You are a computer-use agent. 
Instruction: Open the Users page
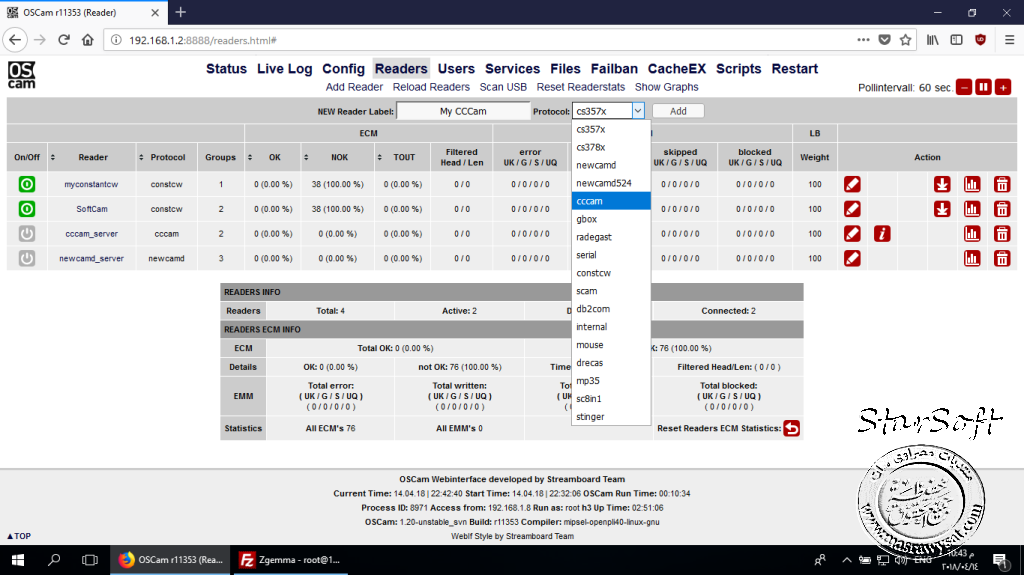456,69
